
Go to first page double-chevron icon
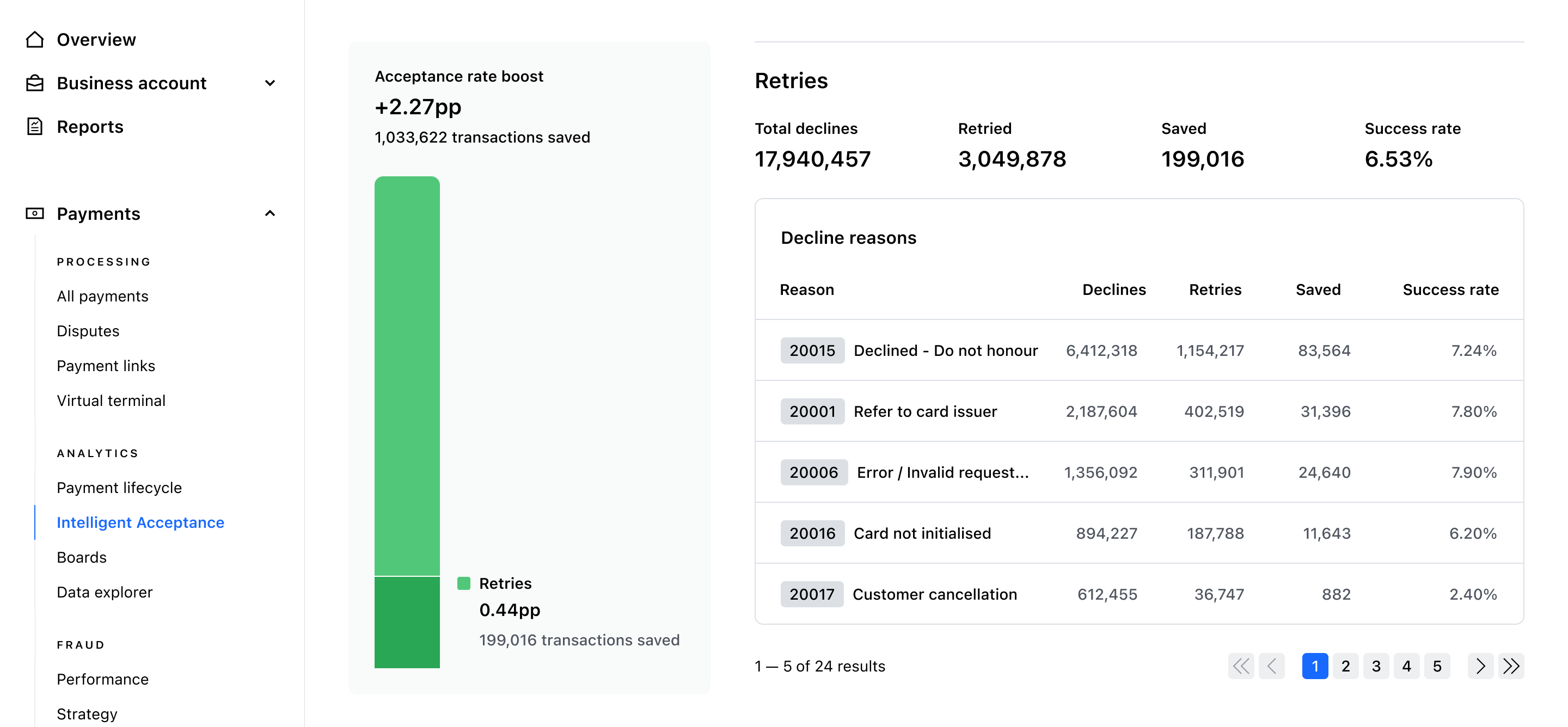[1241, 666]
